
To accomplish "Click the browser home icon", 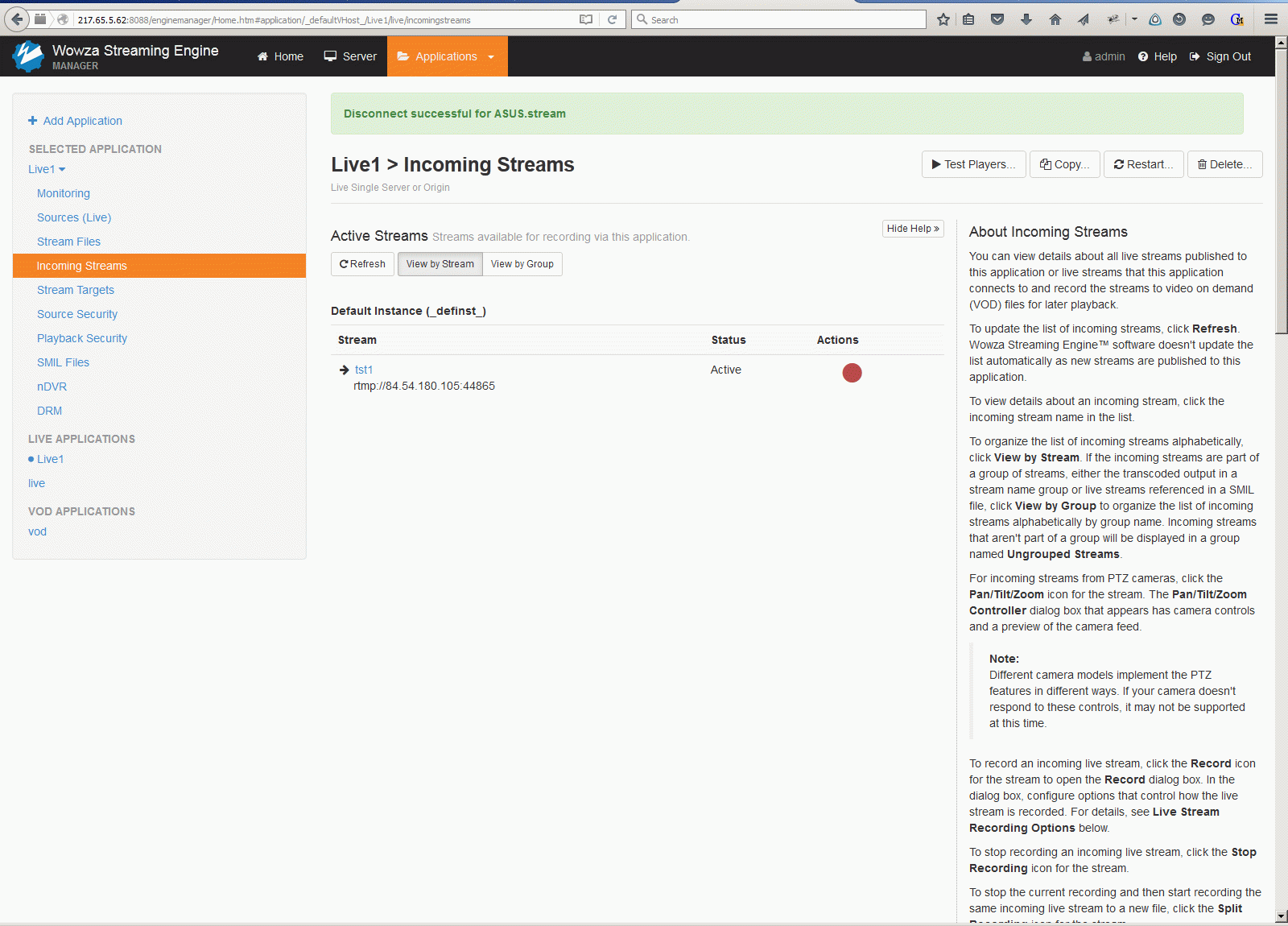I will point(1055,19).
